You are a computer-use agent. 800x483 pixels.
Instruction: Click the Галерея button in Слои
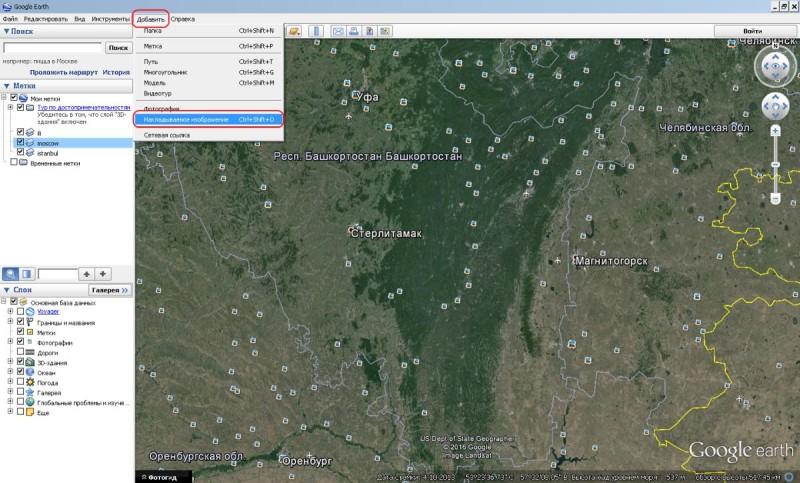110,290
